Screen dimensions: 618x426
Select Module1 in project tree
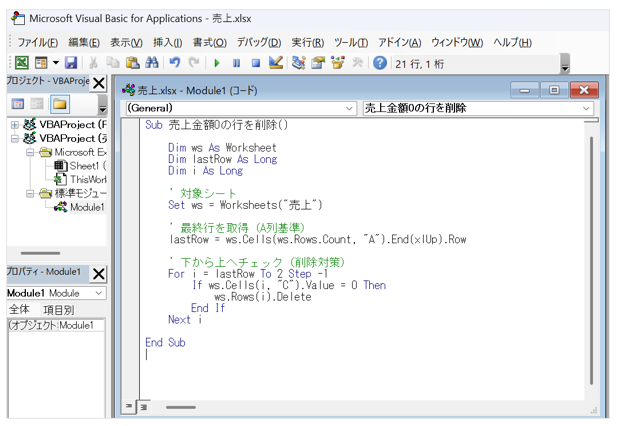coord(80,207)
